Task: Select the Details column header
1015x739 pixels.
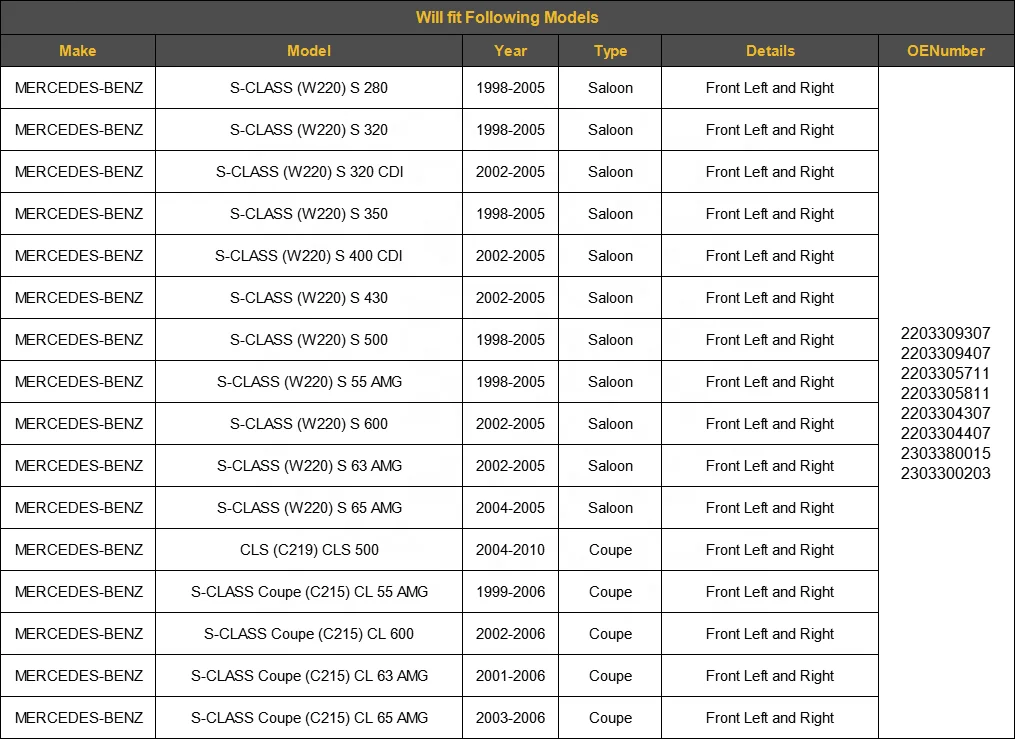Action: coord(770,50)
